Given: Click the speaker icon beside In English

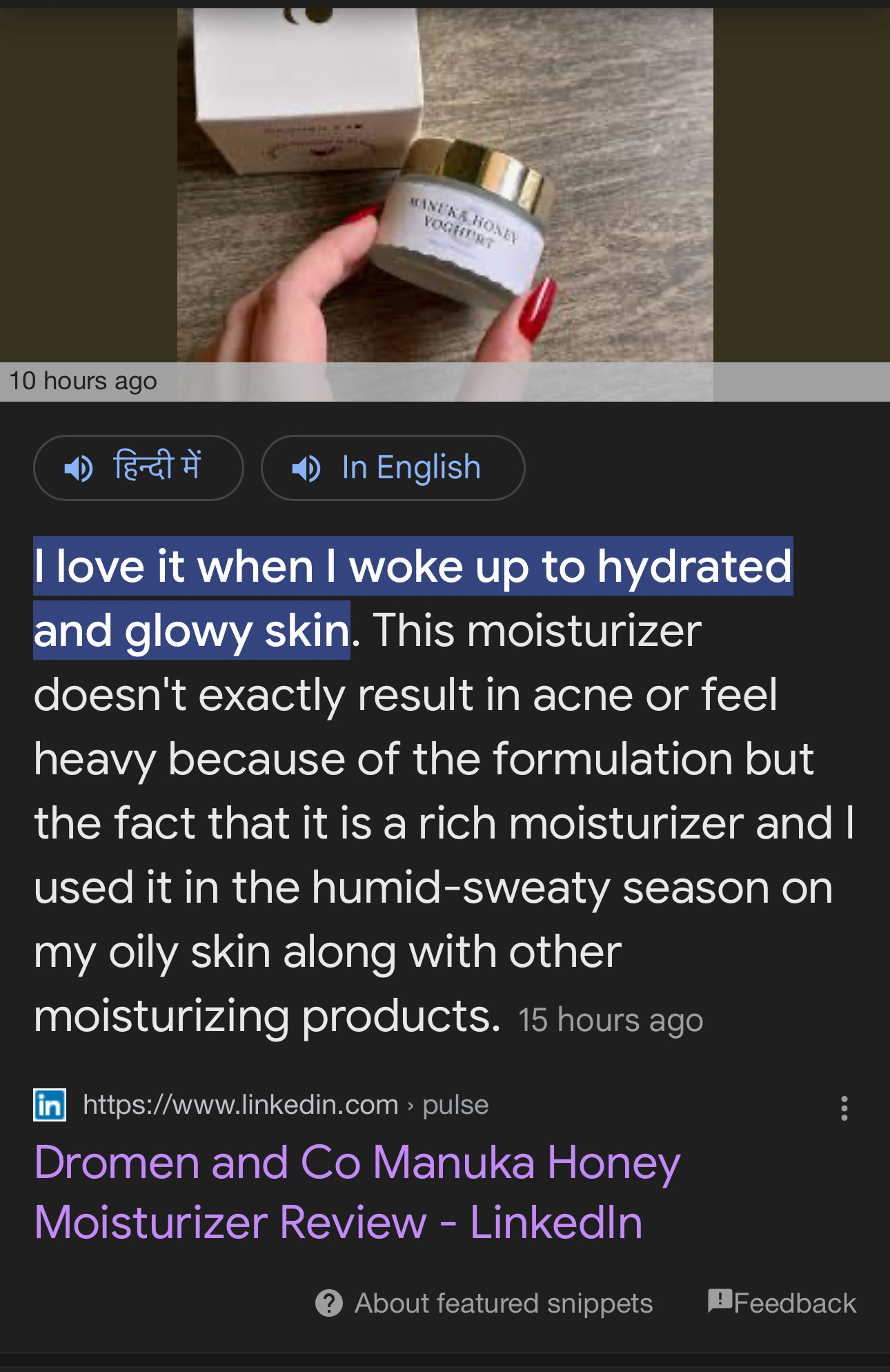Looking at the screenshot, I should coord(306,469).
